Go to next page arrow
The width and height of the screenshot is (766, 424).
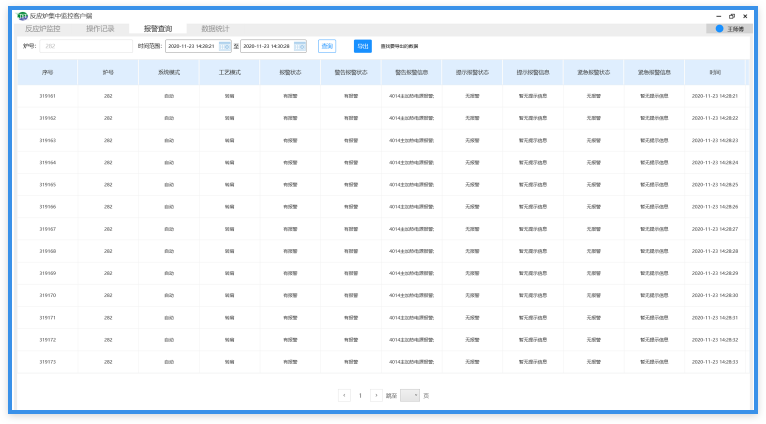376,395
